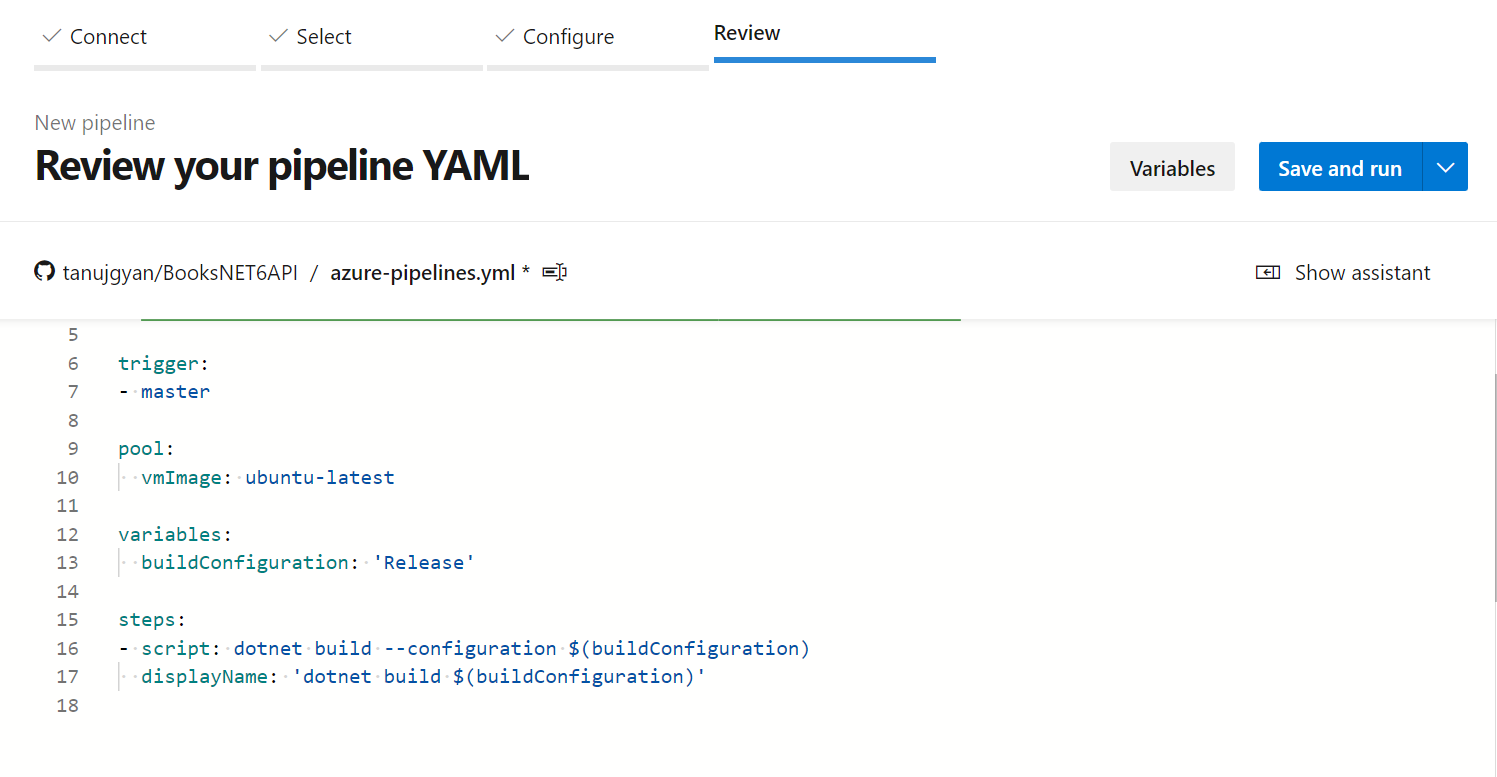The height and width of the screenshot is (777, 1497).
Task: Click the checkmark on the Select step
Action: point(277,36)
